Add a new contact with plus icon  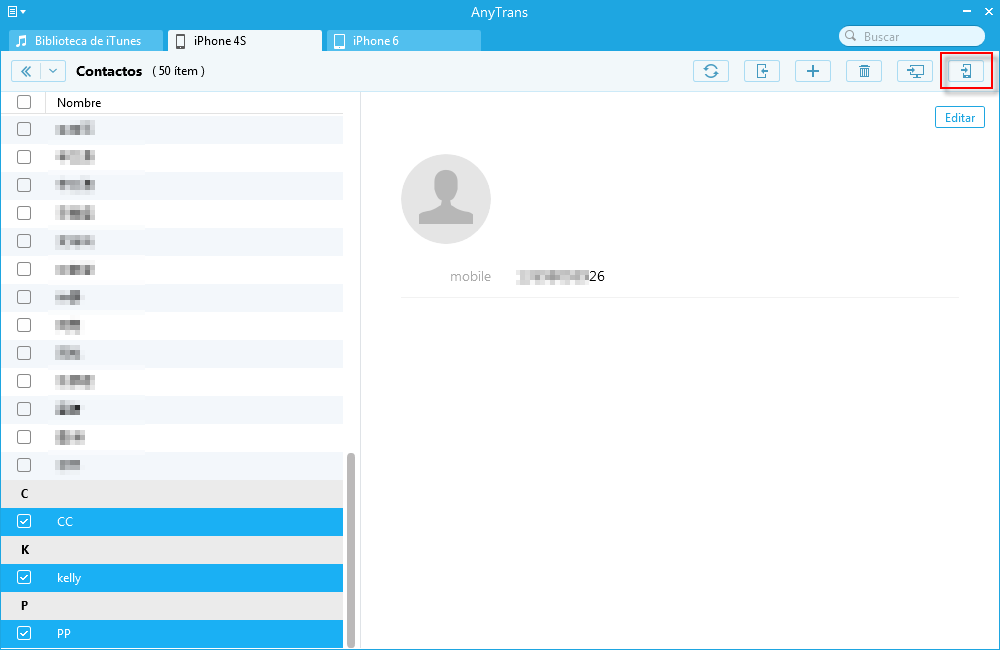[x=812, y=71]
